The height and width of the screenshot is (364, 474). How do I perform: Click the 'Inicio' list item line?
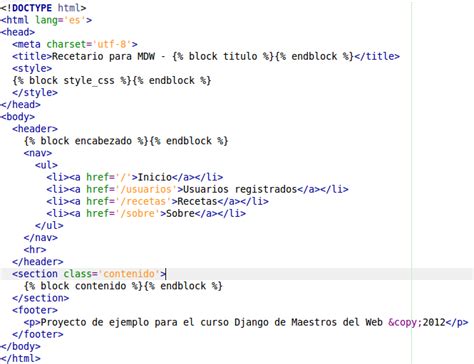pos(135,177)
